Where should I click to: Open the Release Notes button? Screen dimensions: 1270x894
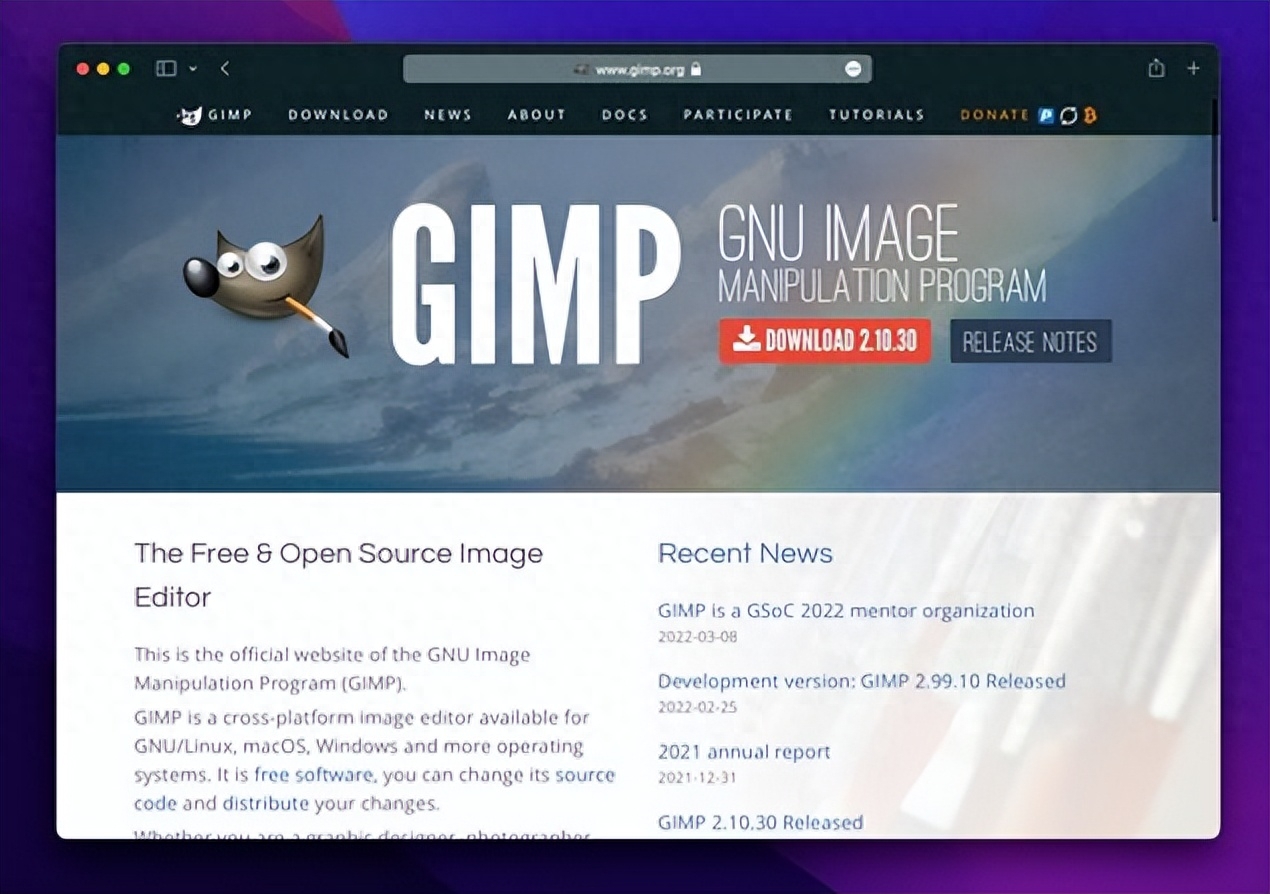pos(1030,341)
